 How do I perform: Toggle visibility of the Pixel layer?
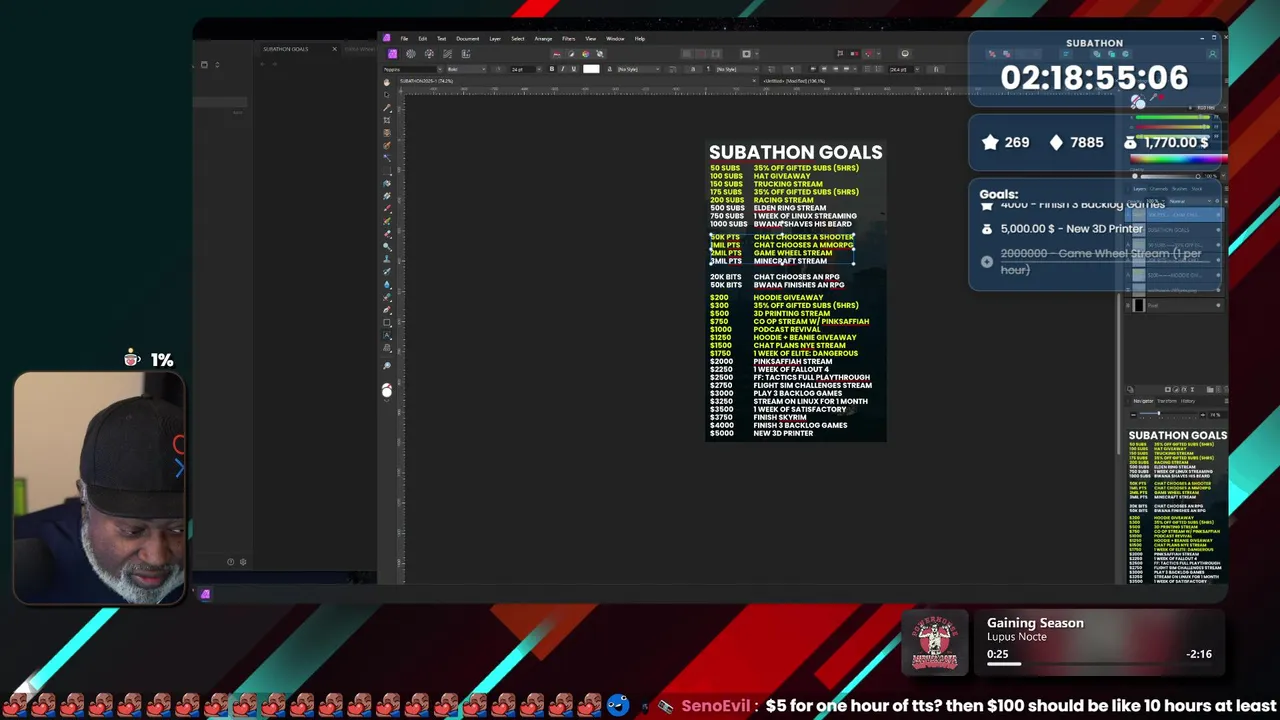coord(1218,305)
